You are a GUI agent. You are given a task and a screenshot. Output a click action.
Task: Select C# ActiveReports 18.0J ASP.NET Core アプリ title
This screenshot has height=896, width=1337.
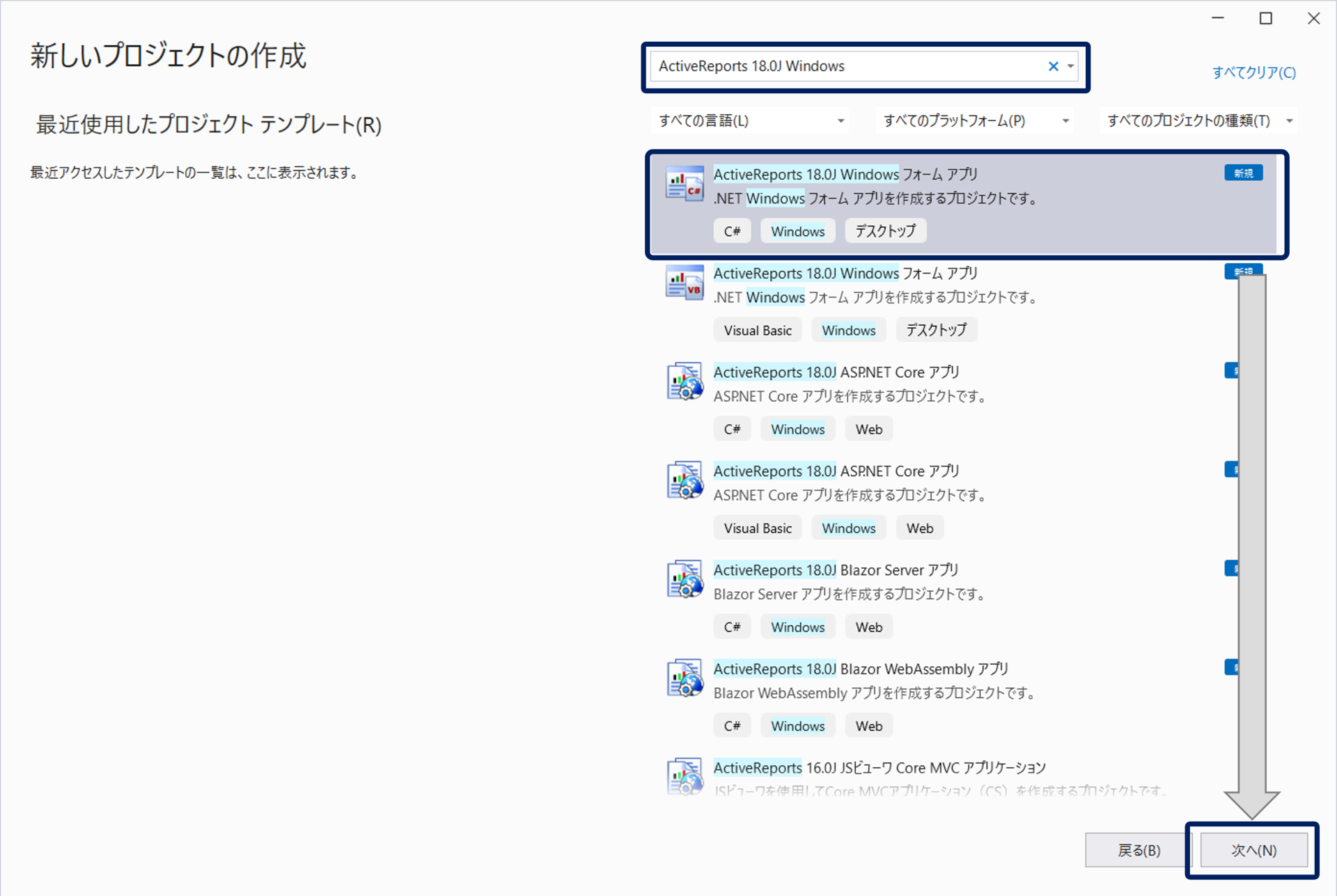click(x=836, y=372)
